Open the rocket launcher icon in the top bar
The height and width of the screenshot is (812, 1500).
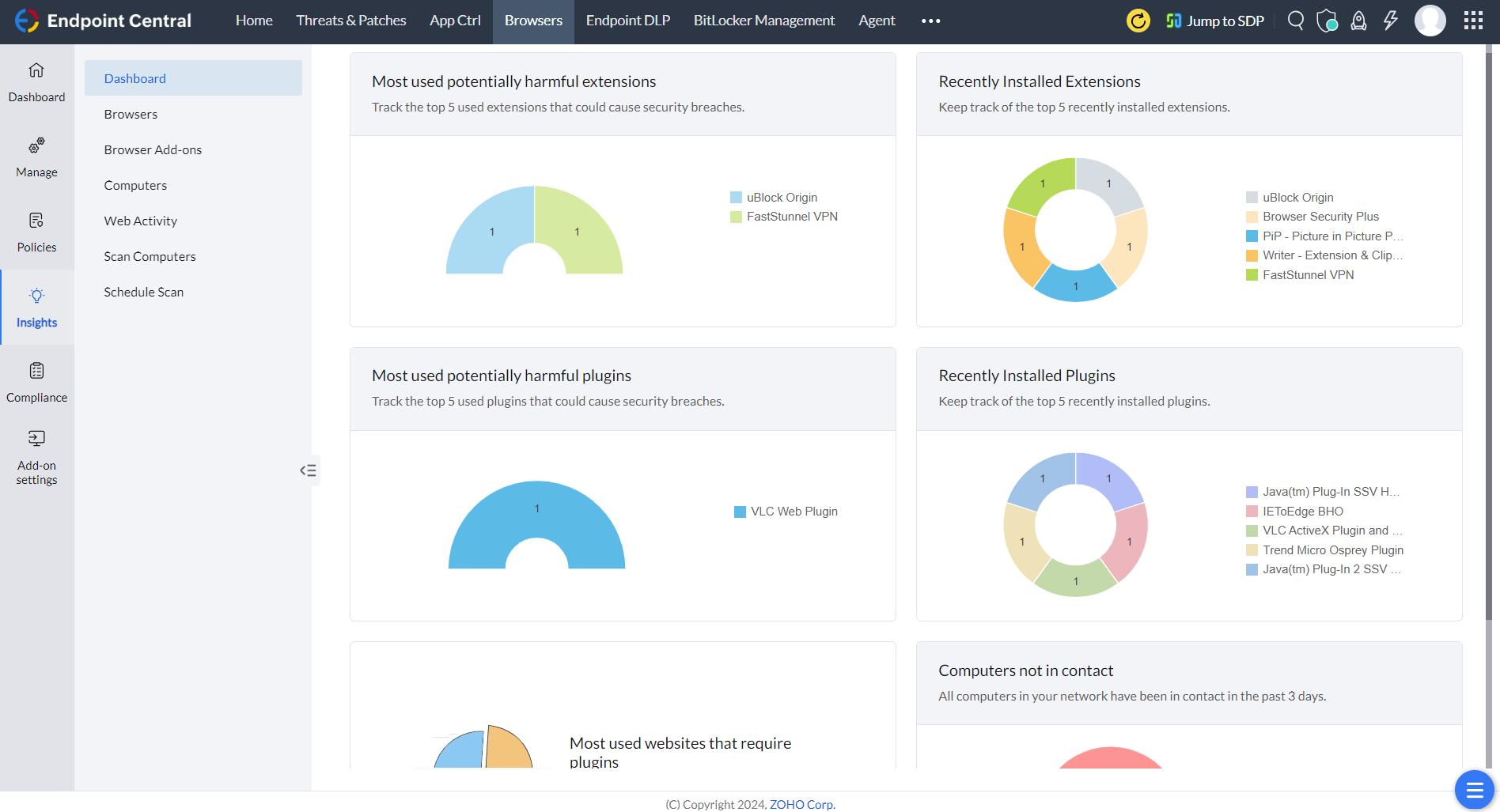point(1358,21)
